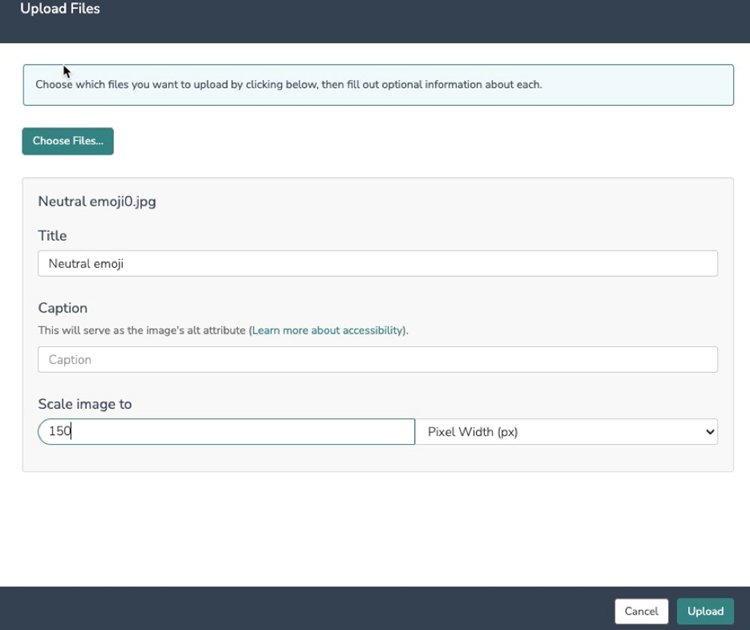The image size is (750, 630).
Task: Click the Scale image to label
Action: [x=85, y=404]
